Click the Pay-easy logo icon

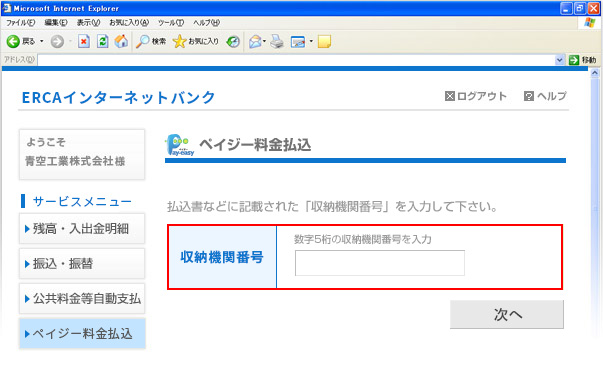180,145
